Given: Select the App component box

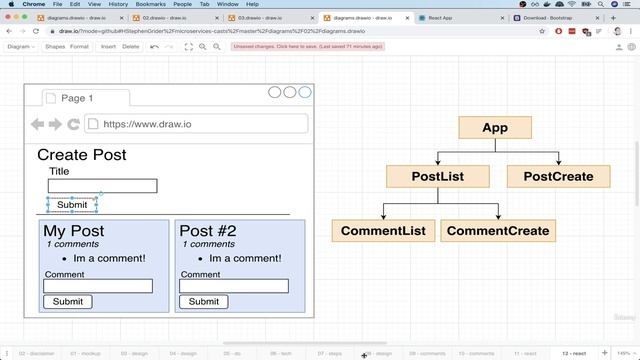Looking at the screenshot, I should click(495, 127).
